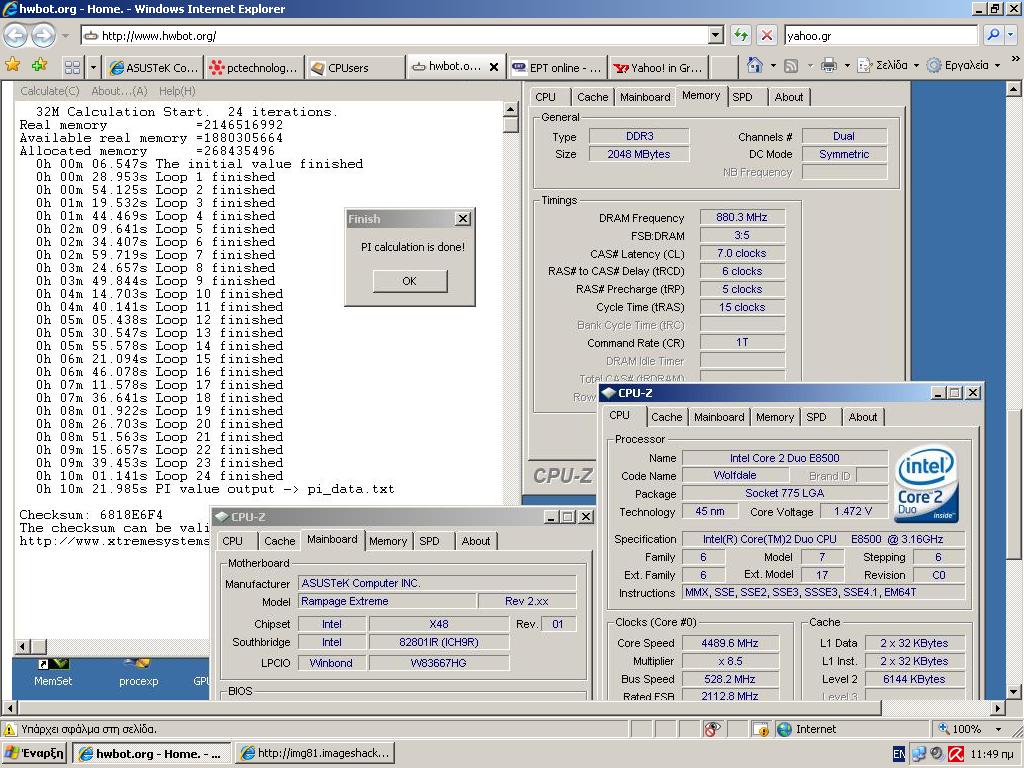The height and width of the screenshot is (768, 1024).
Task: Click the page's horizontal scrollbar thumb
Action: [449, 708]
